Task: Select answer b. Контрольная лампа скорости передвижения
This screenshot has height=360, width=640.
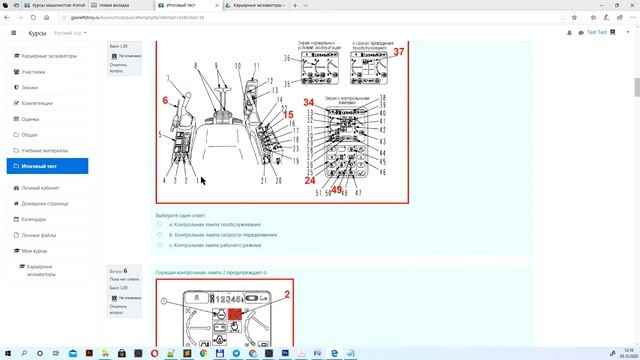Action: [160, 235]
